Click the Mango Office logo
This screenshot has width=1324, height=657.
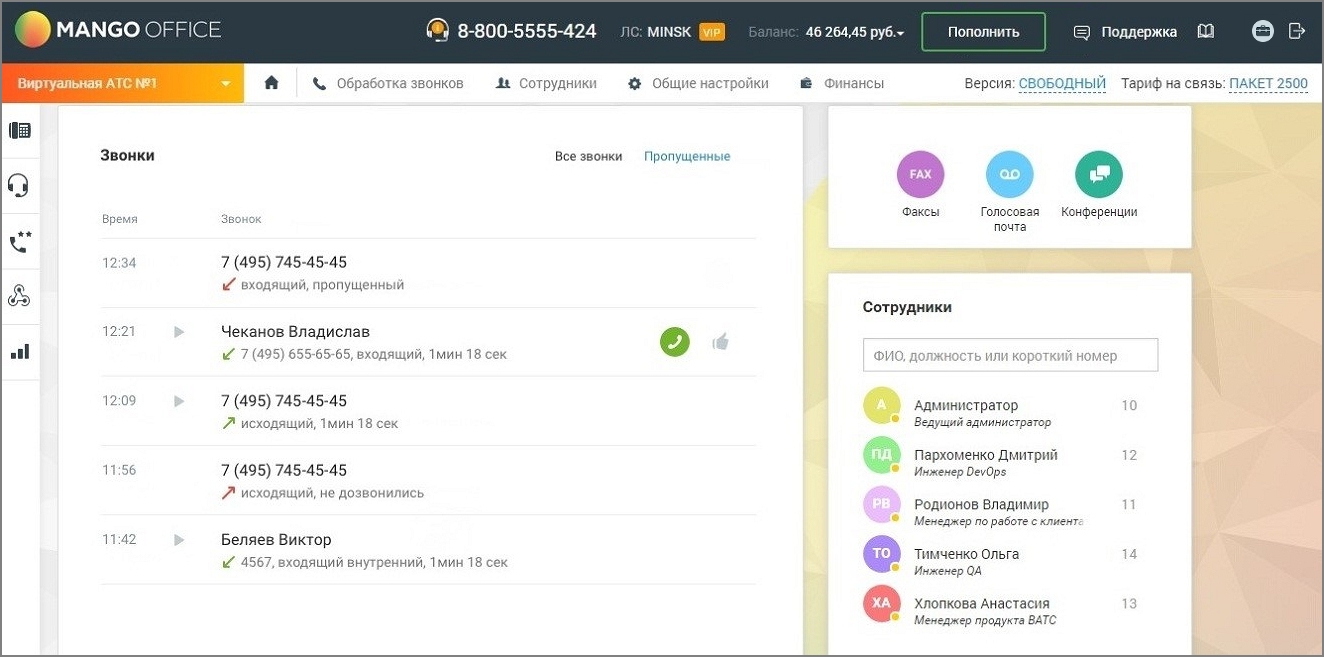click(118, 30)
